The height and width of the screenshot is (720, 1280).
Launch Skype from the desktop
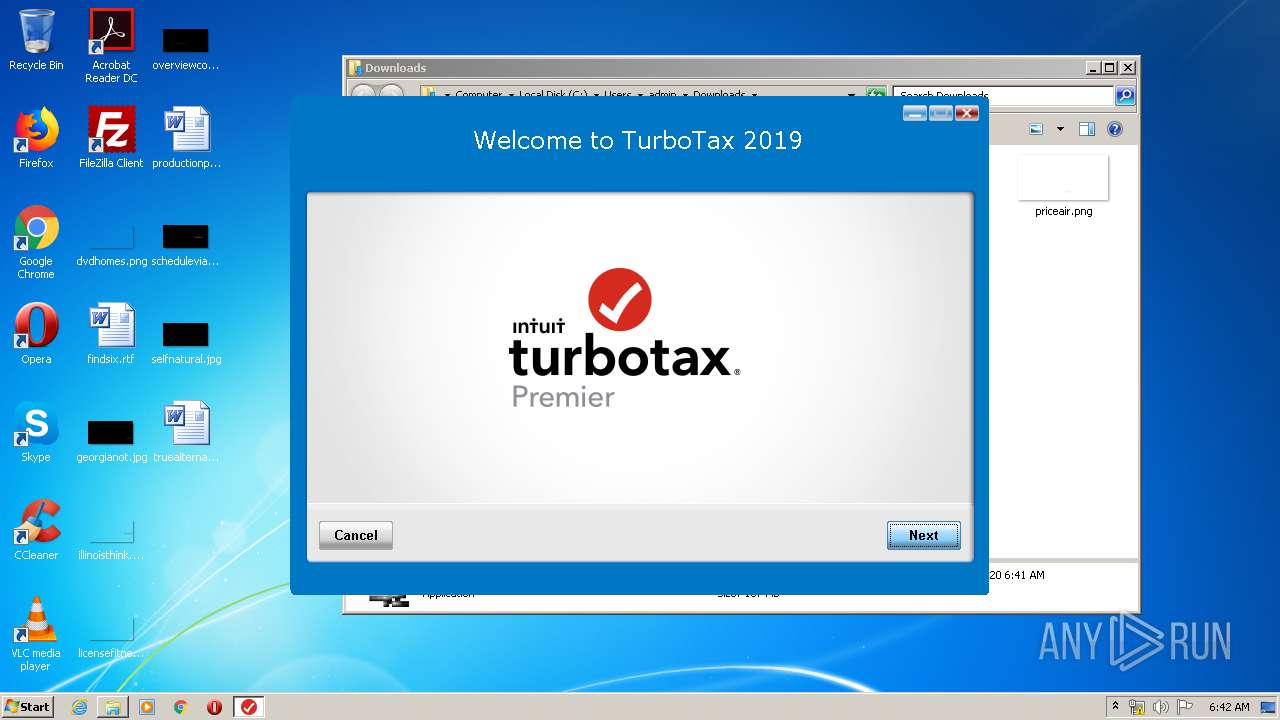pos(36,431)
